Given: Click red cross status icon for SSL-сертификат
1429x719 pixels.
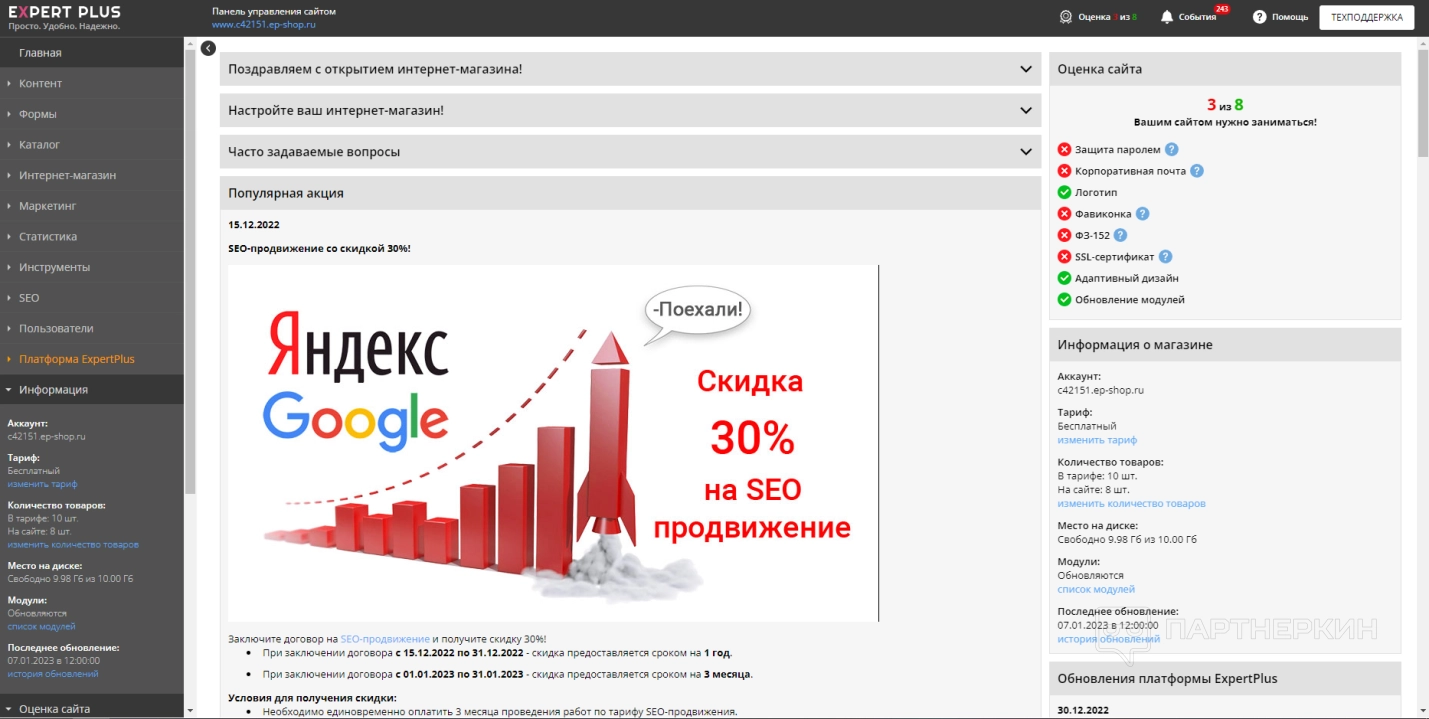Looking at the screenshot, I should pos(1064,257).
